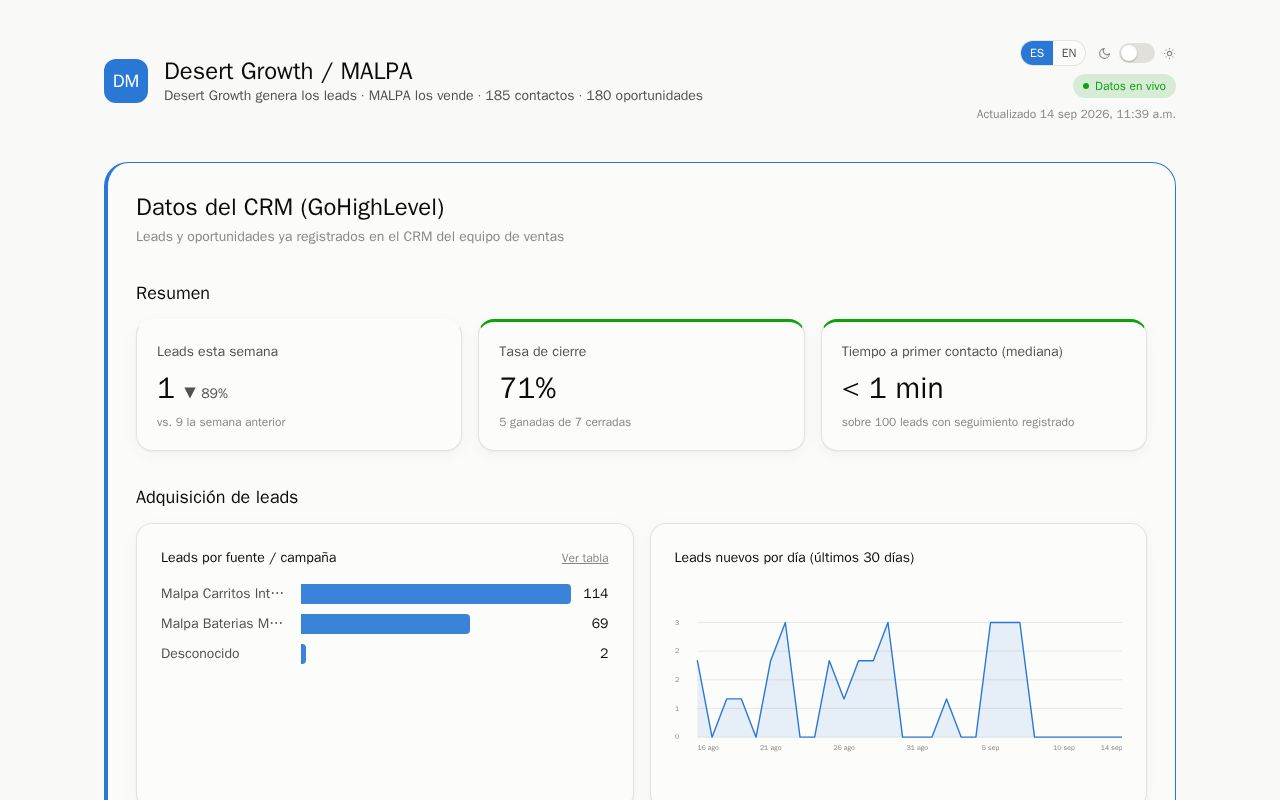Click the down arrow beside 89%
1280x800 pixels.
click(x=190, y=392)
